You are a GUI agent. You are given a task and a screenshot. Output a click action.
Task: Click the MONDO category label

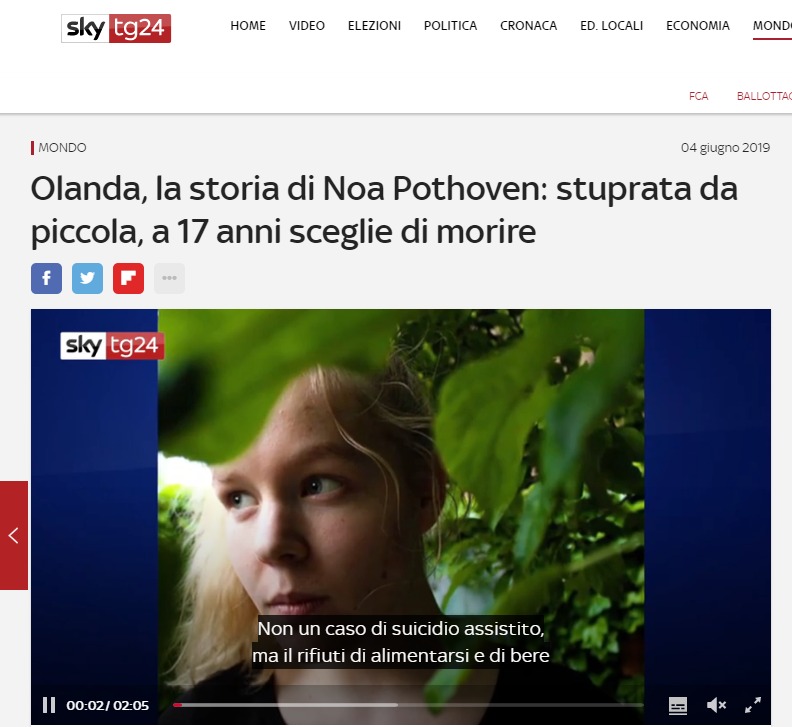tap(62, 148)
